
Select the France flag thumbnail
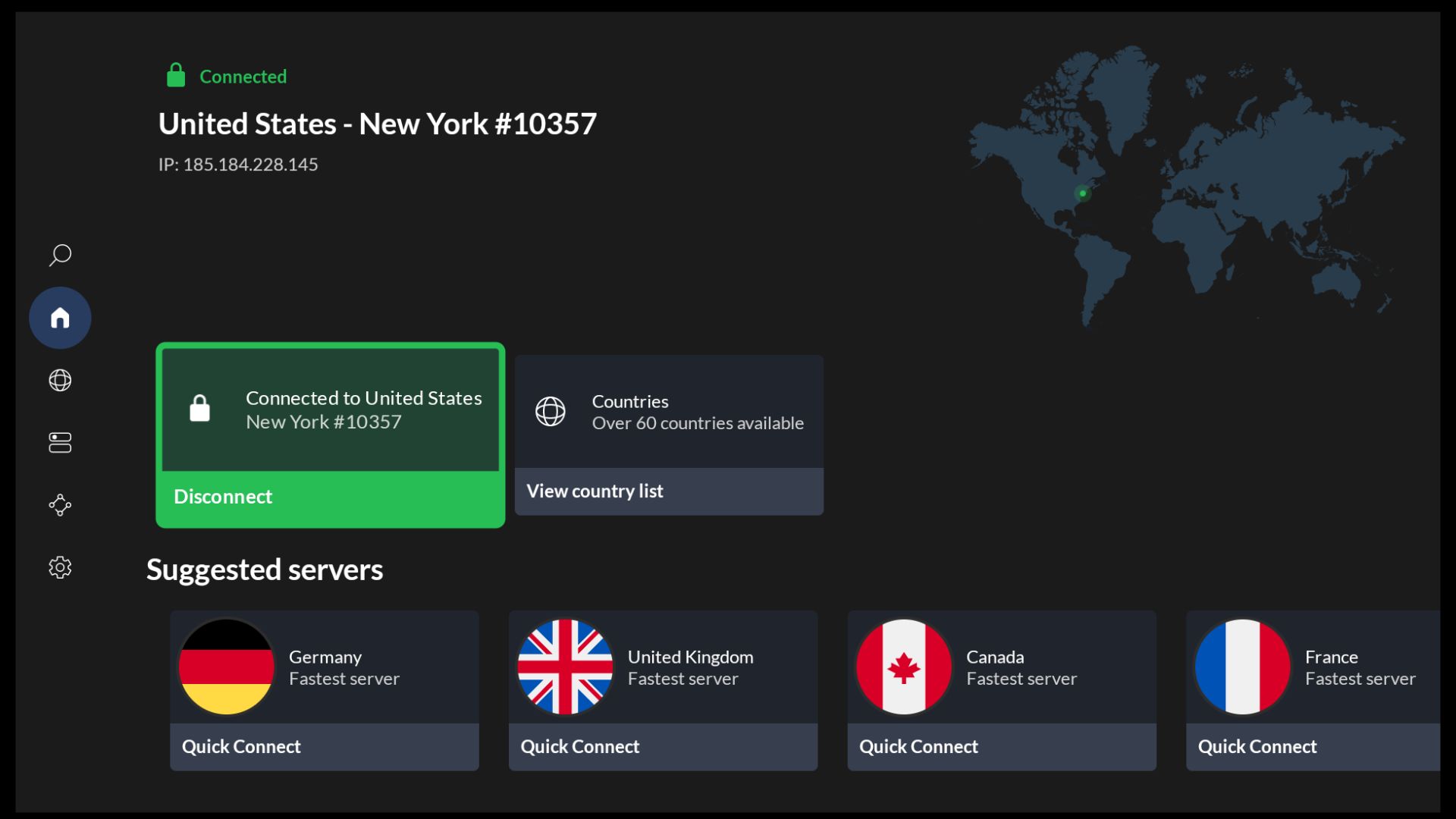(1241, 667)
